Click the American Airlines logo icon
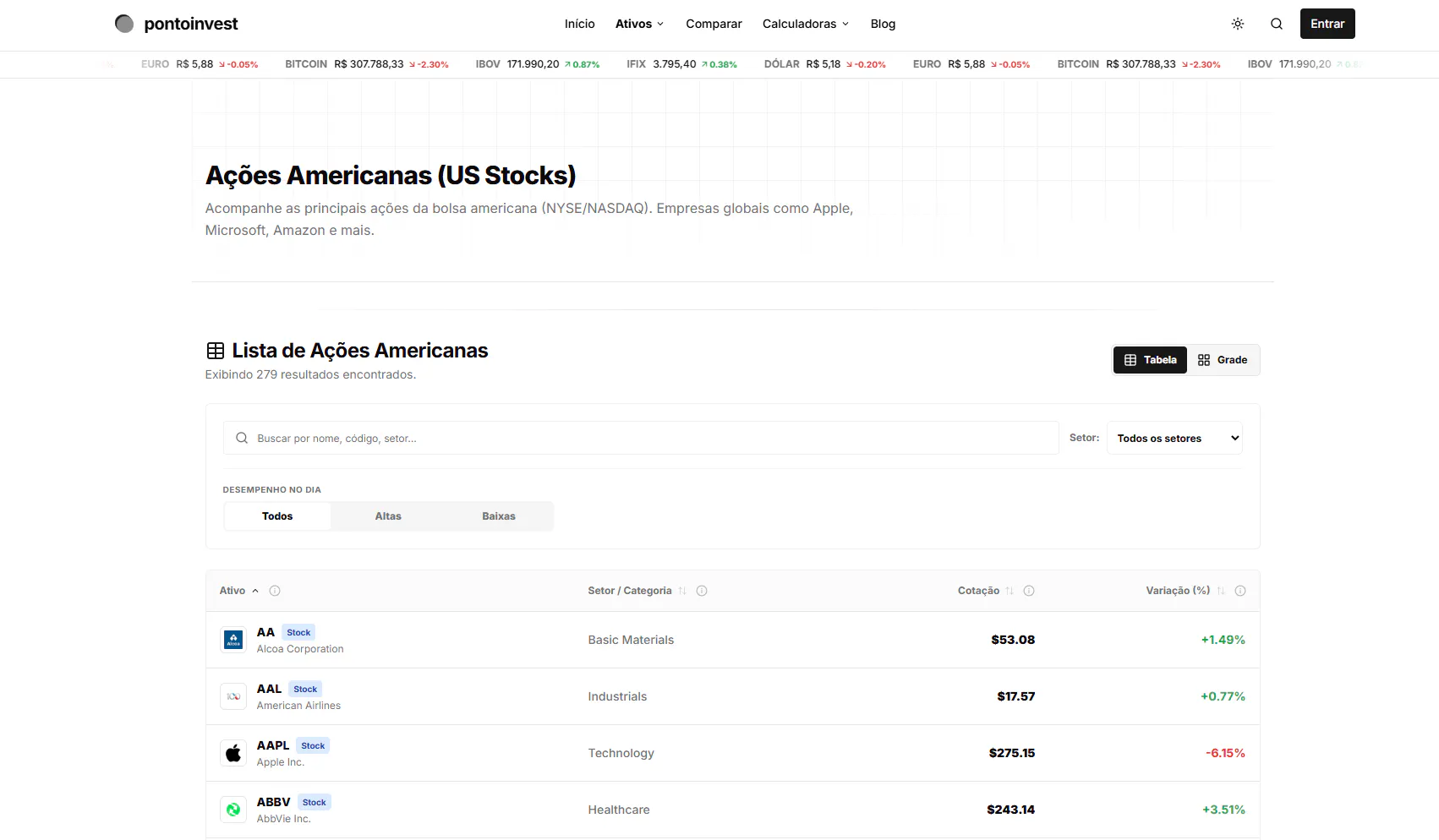 pyautogui.click(x=233, y=696)
